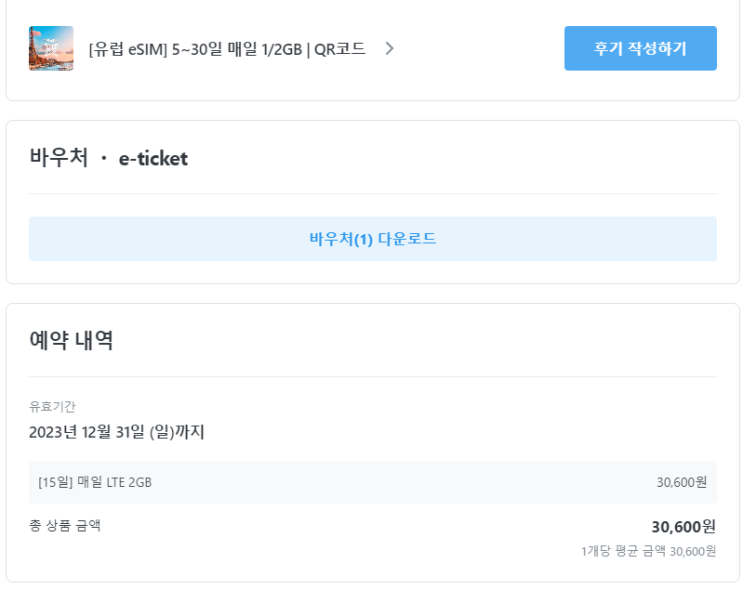Click the 바우처 word in the section heading
This screenshot has height=590, width=743.
[x=59, y=158]
